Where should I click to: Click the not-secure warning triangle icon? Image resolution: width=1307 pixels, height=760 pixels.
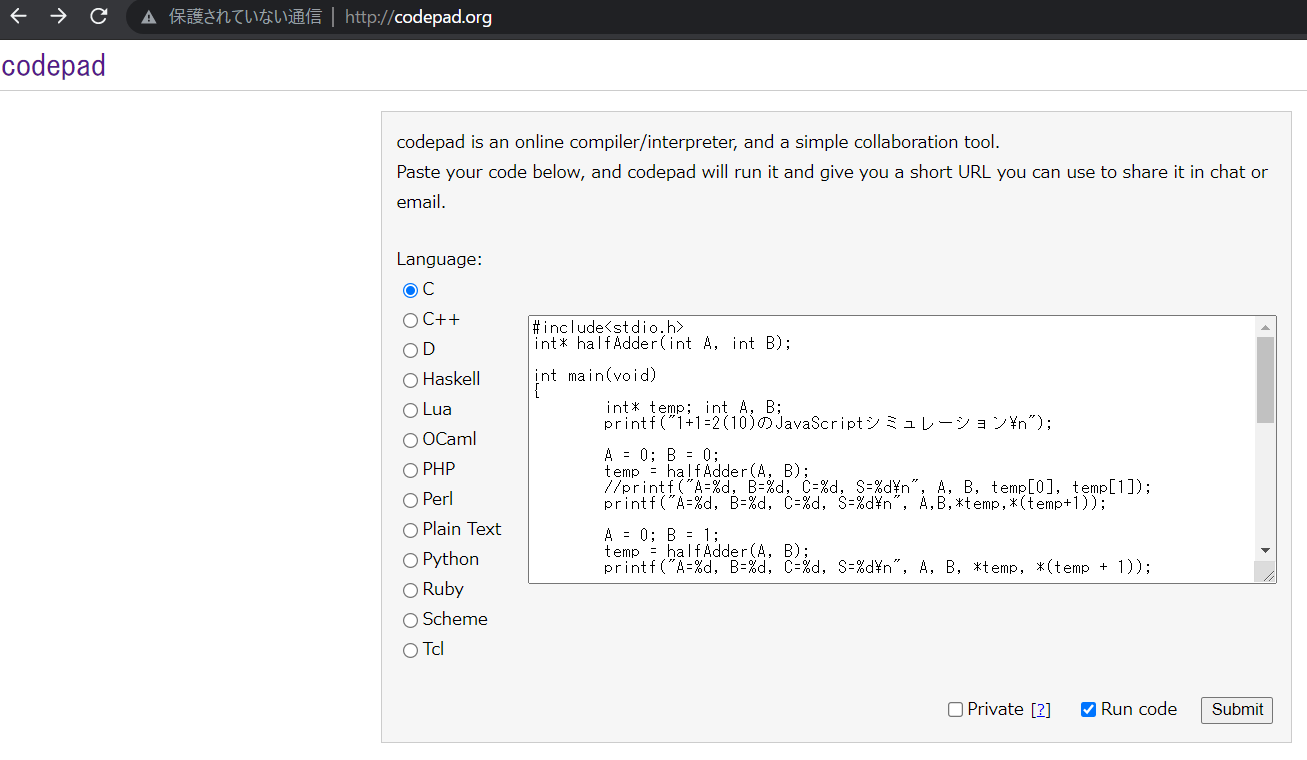[x=149, y=17]
